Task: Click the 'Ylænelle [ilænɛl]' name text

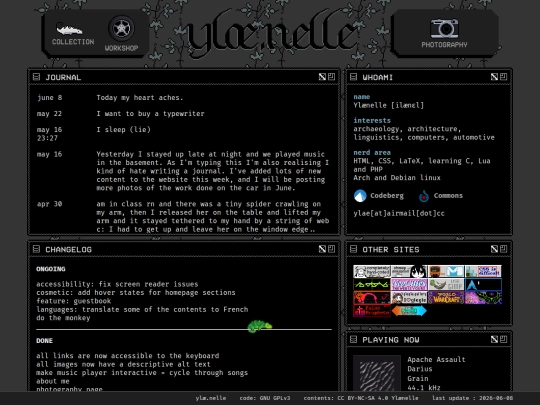Action: [x=388, y=105]
